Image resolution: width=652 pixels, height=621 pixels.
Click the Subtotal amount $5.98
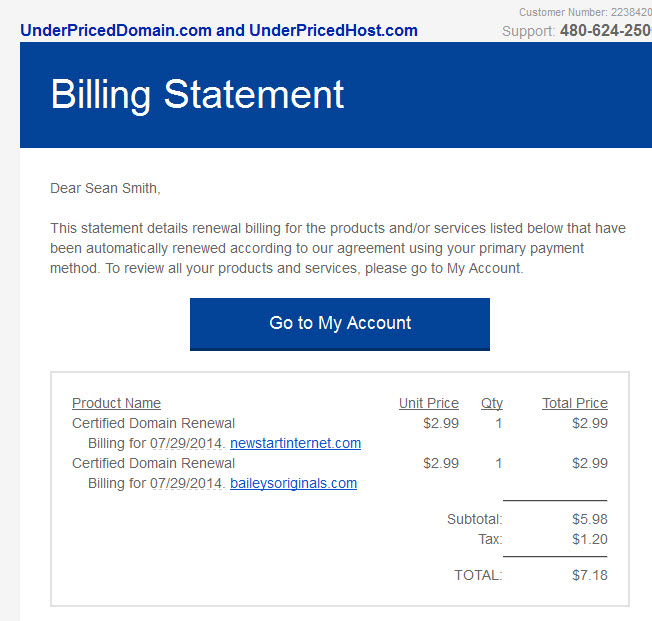pyautogui.click(x=590, y=519)
